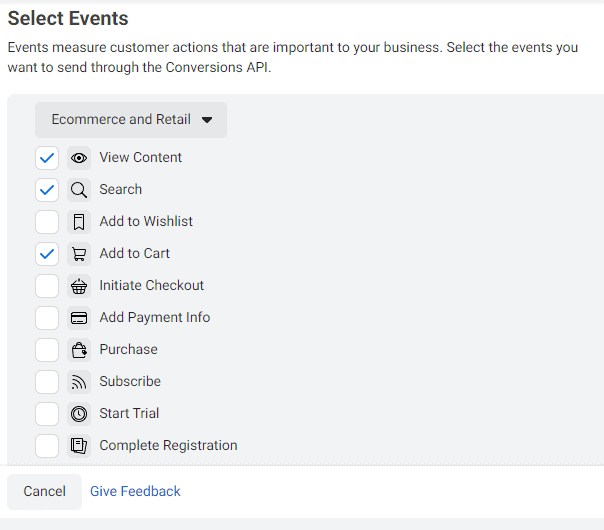Enable the Initiate Checkout checkbox
The width and height of the screenshot is (604, 530).
click(47, 286)
